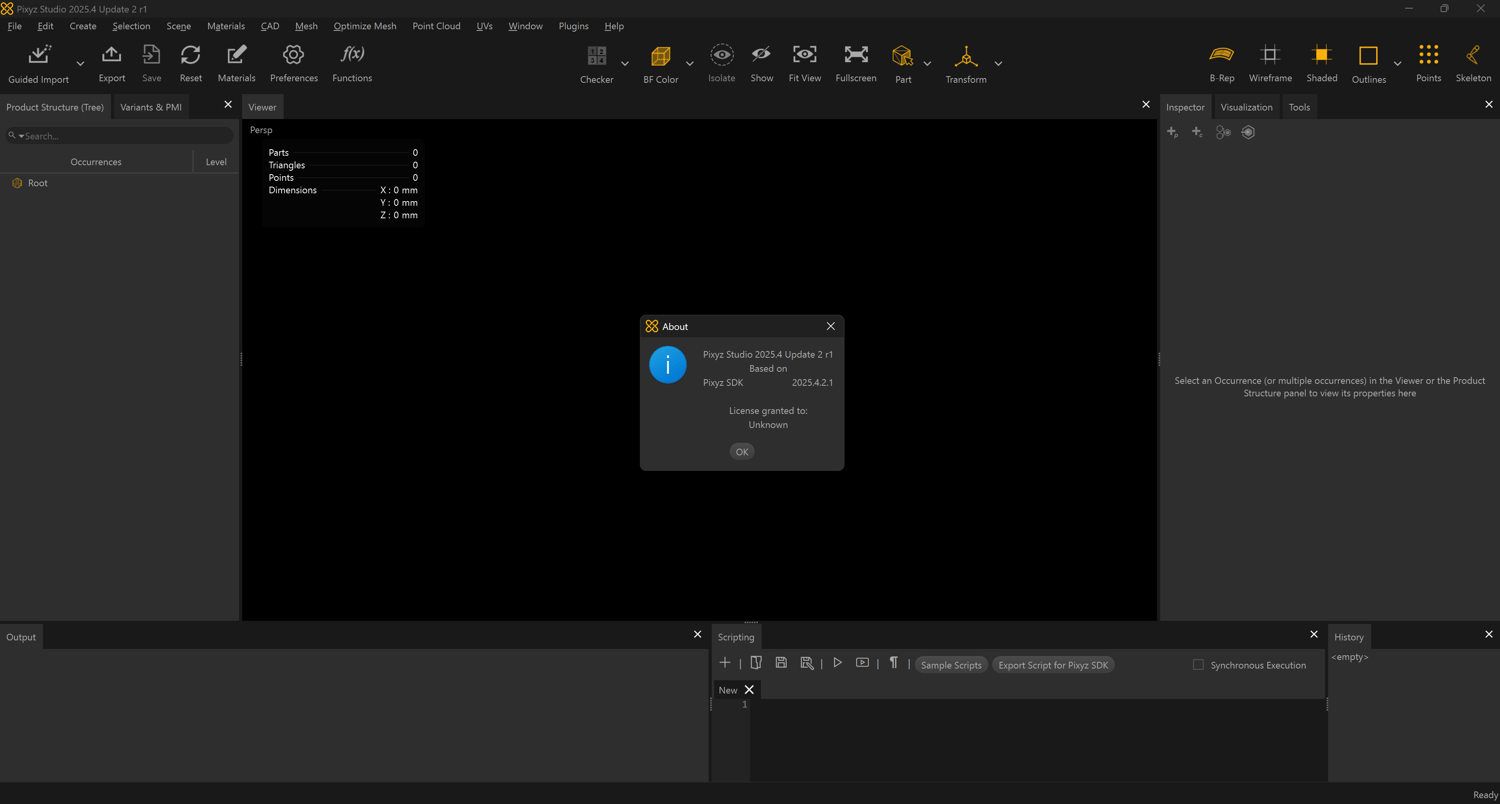This screenshot has width=1500, height=804.
Task: Expand the Transform dropdown arrow
Action: (x=998, y=64)
